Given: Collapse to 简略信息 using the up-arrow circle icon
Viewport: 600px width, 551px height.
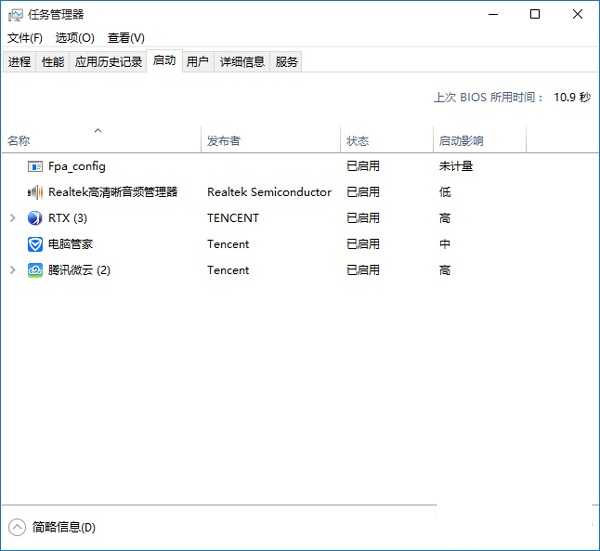Looking at the screenshot, I should point(17,527).
